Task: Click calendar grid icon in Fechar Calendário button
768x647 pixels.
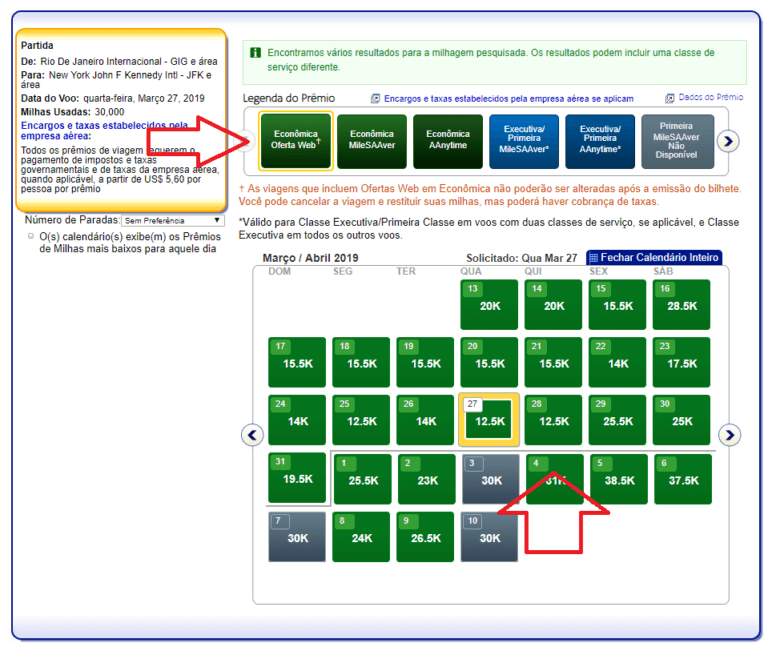Action: [x=593, y=258]
